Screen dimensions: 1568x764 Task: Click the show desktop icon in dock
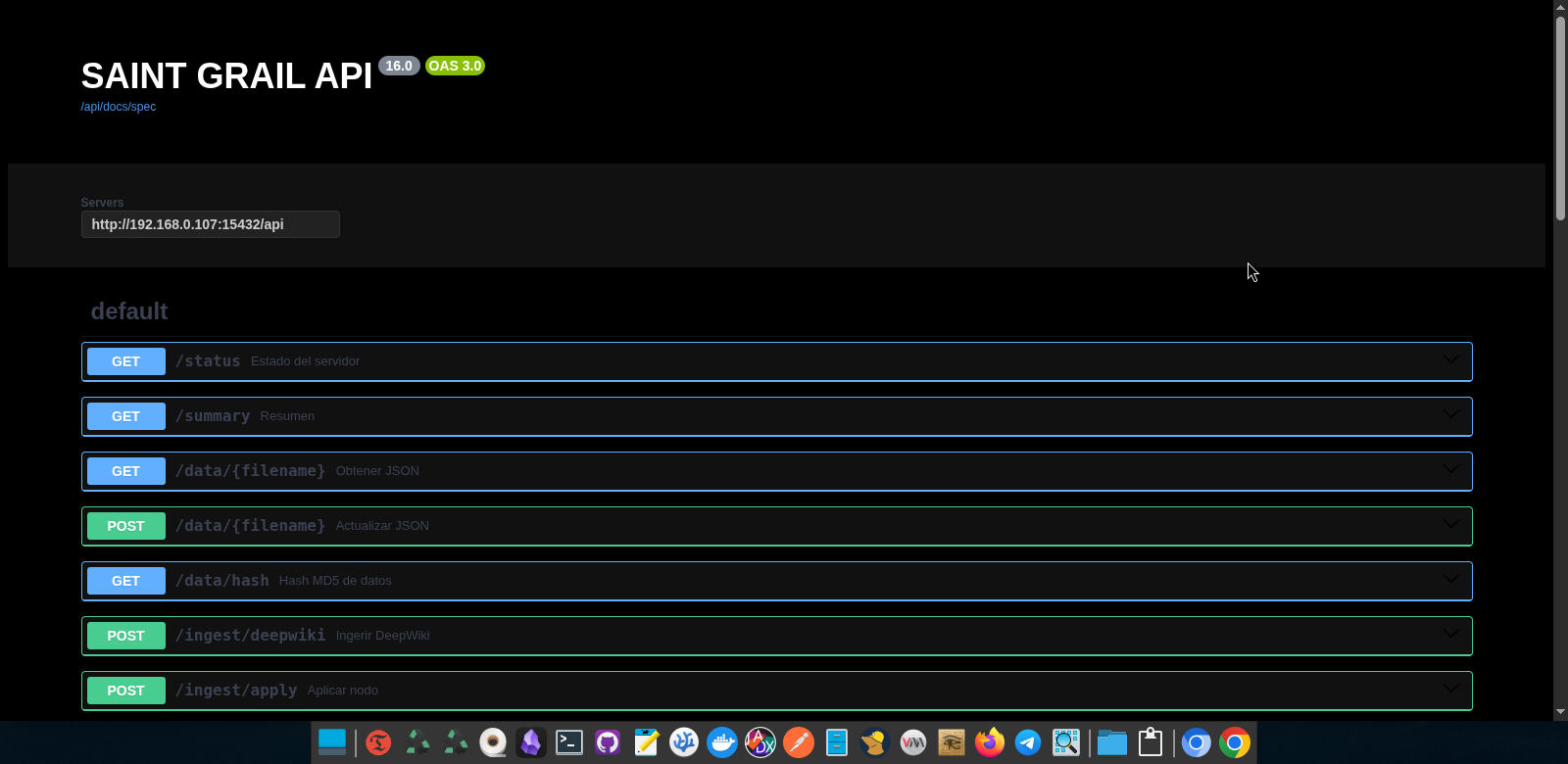click(332, 742)
